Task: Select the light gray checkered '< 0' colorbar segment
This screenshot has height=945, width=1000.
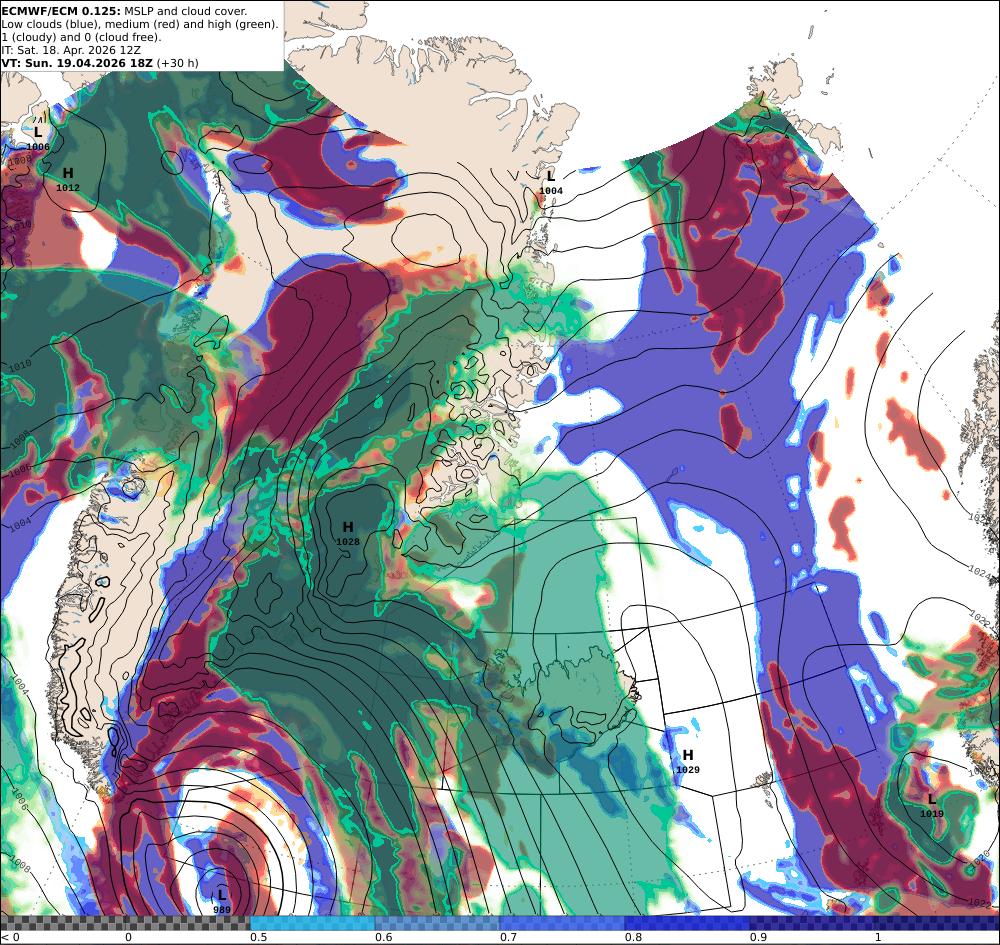Action: pos(62,923)
